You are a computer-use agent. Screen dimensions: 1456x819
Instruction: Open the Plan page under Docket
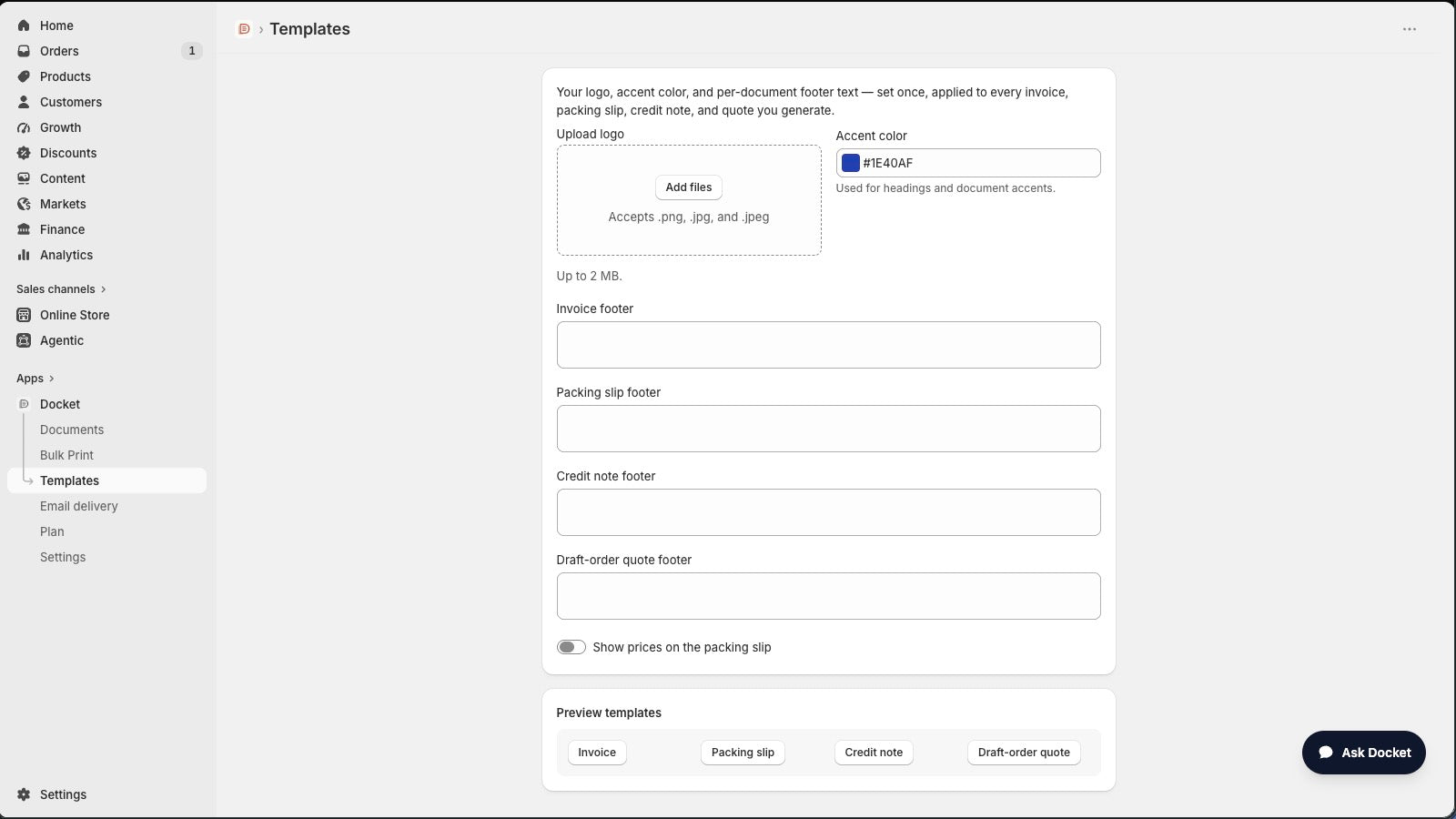click(52, 531)
